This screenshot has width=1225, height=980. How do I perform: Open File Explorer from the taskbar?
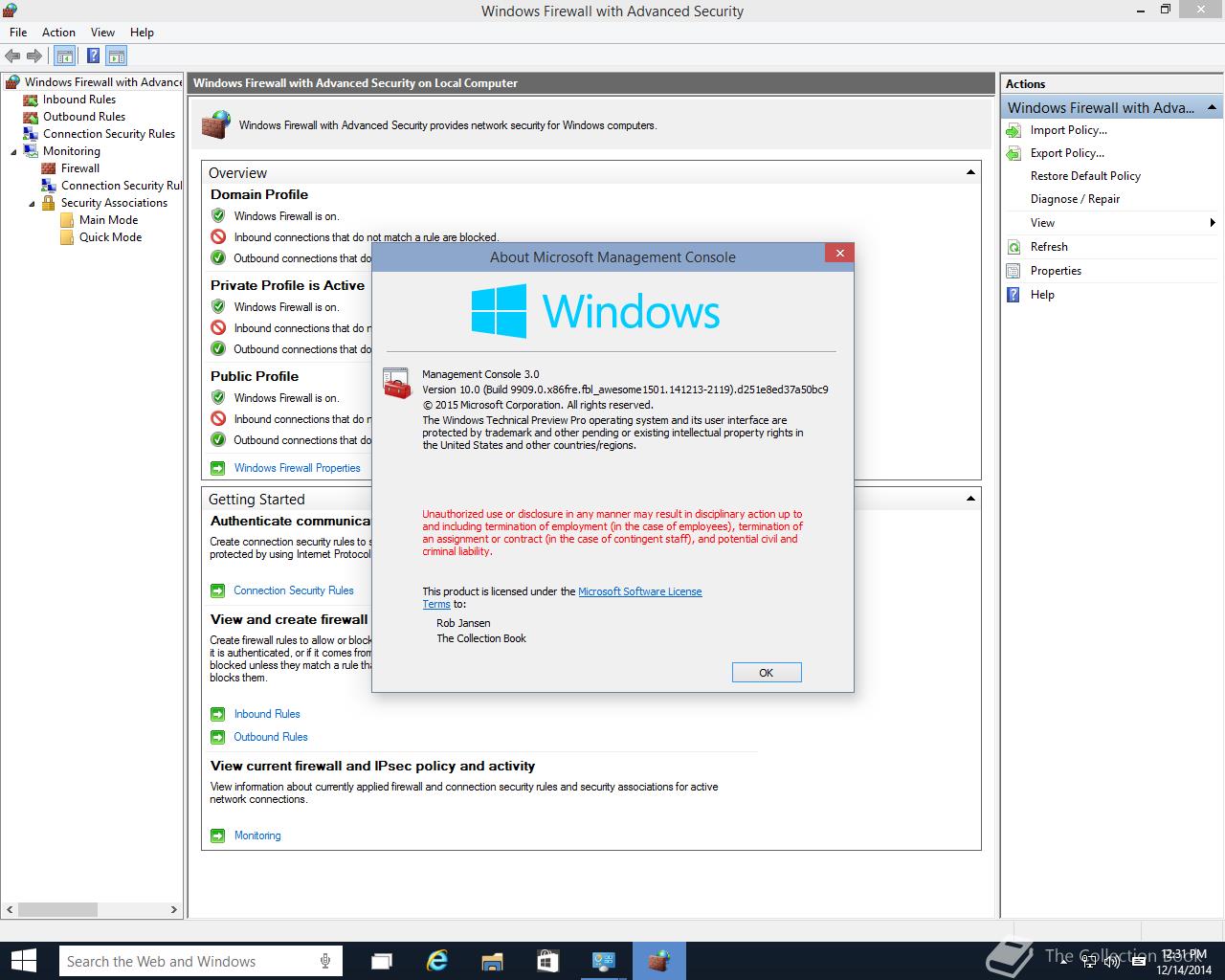point(492,961)
